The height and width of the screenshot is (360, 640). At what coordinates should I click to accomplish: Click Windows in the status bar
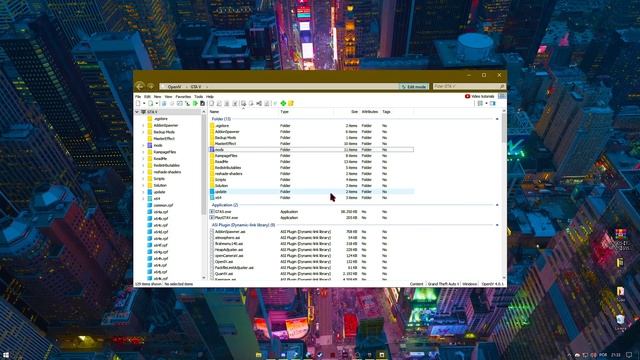click(469, 284)
